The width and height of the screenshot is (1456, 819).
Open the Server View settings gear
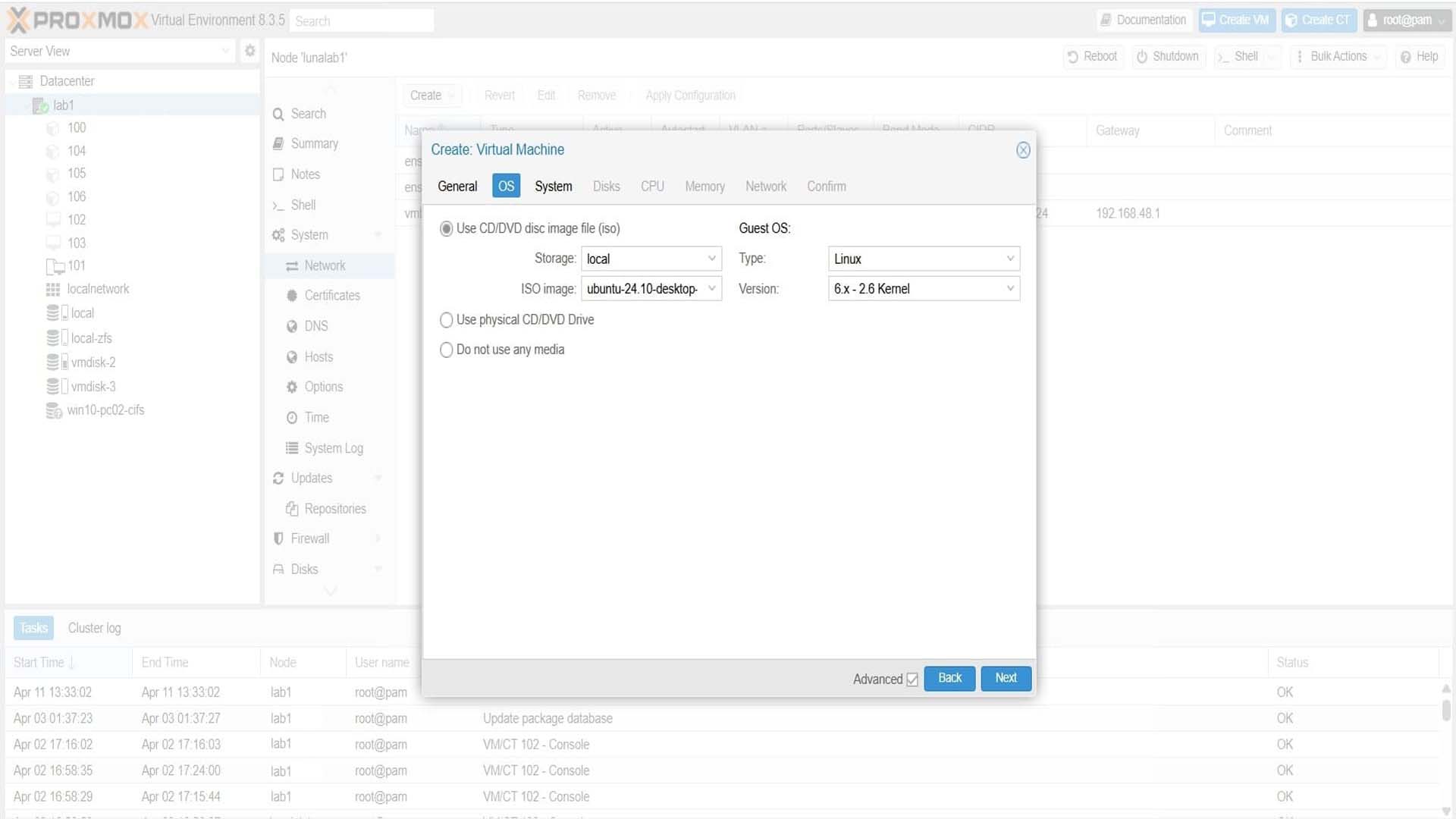[249, 51]
